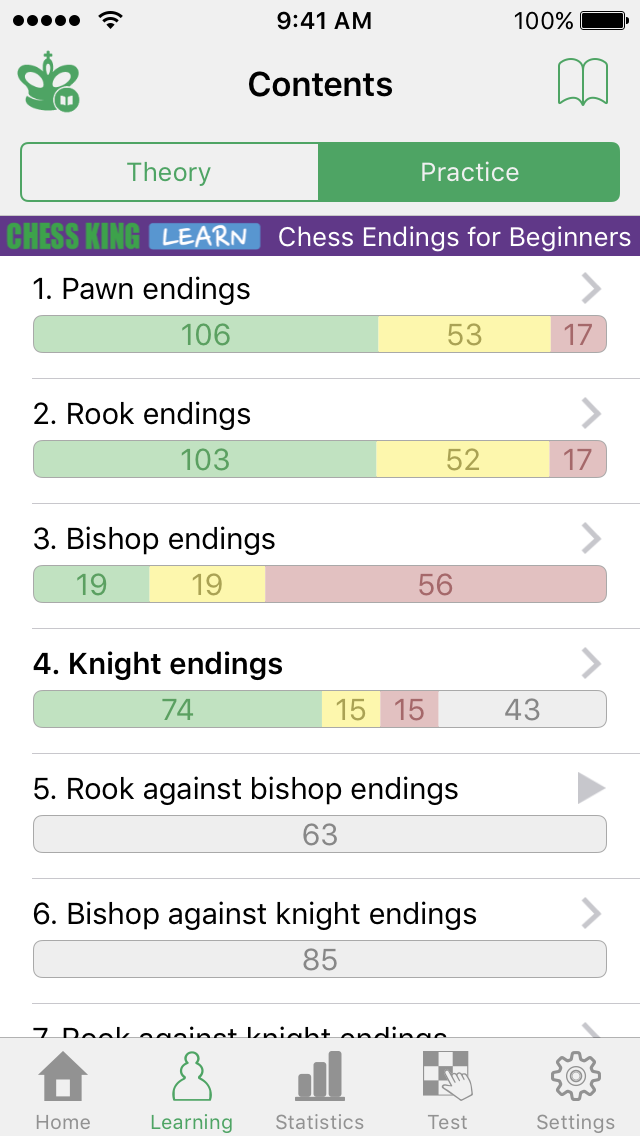Open the Statistics bar chart icon
Screen dimensions: 640x1136
pos(319,1078)
